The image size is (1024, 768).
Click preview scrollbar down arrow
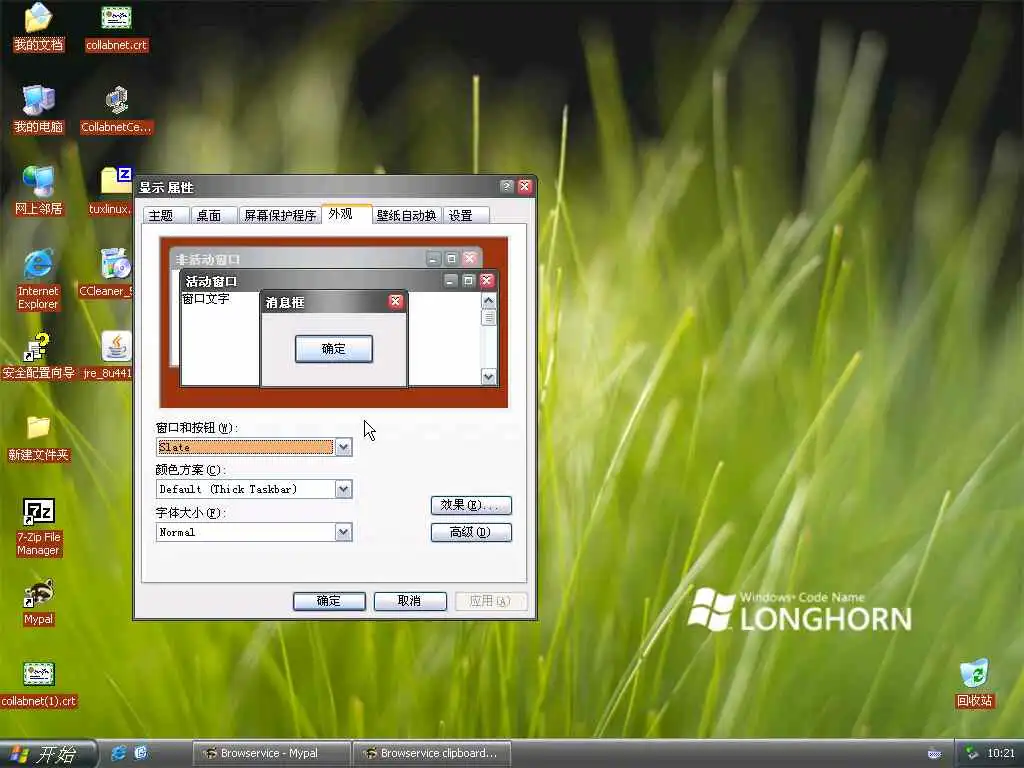pyautogui.click(x=488, y=377)
